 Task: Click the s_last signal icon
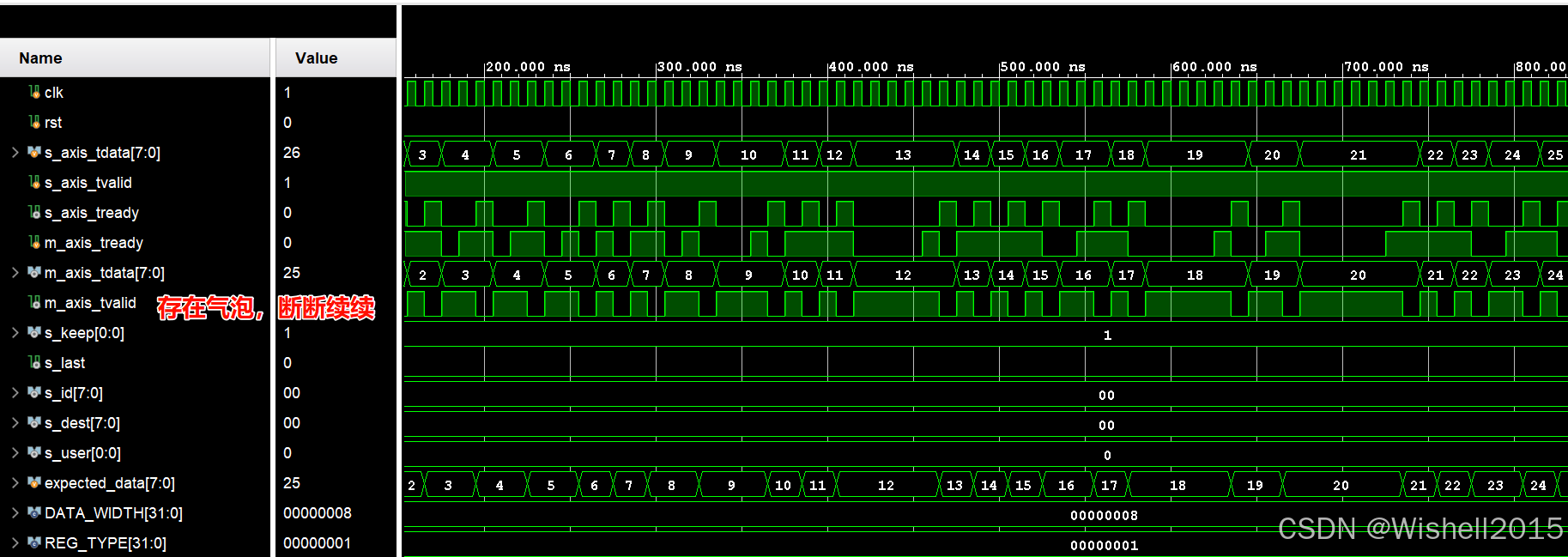(x=34, y=362)
